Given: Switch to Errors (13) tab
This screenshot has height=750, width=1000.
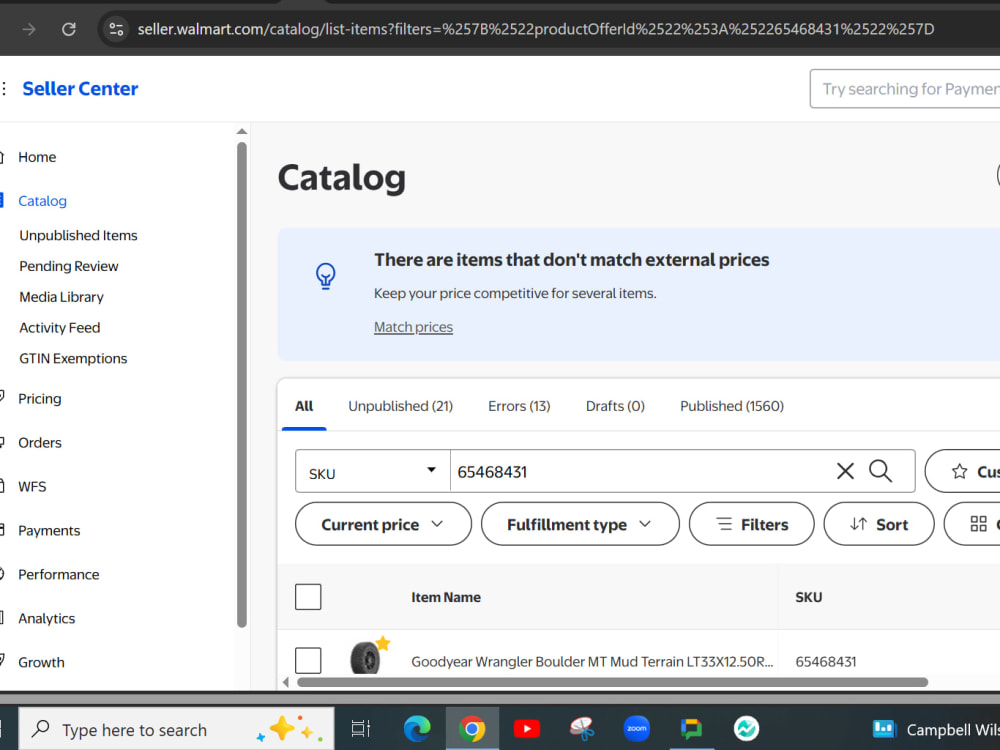Looking at the screenshot, I should pyautogui.click(x=519, y=406).
